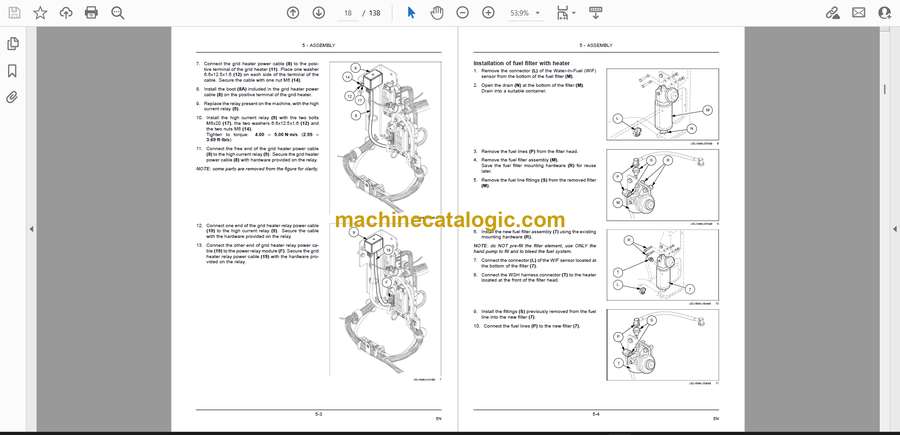This screenshot has width=900, height=435.
Task: Click the heading "Installation of fuel filter with heater"
Action: 521,63
